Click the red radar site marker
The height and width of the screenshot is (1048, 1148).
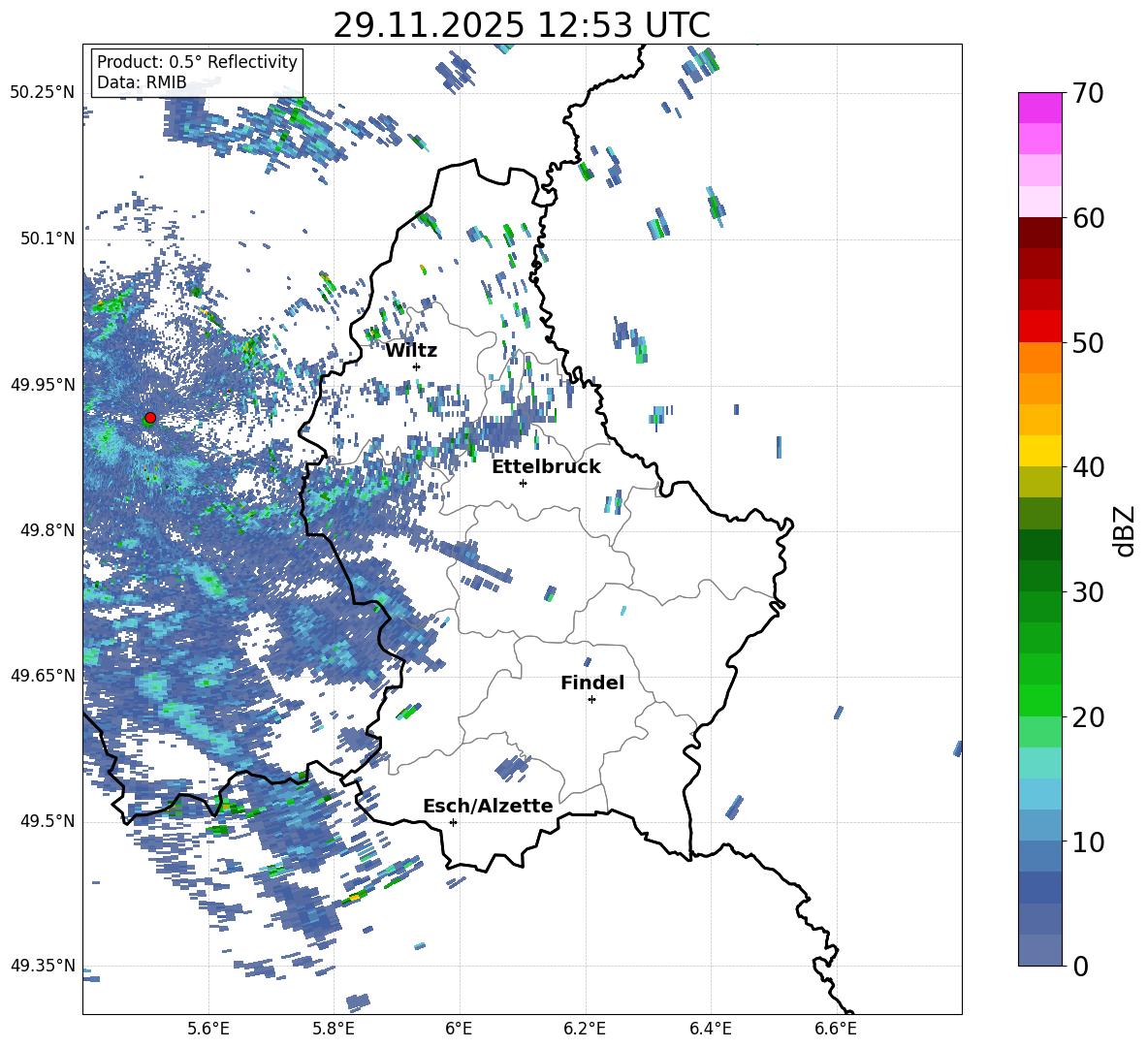pyautogui.click(x=150, y=418)
